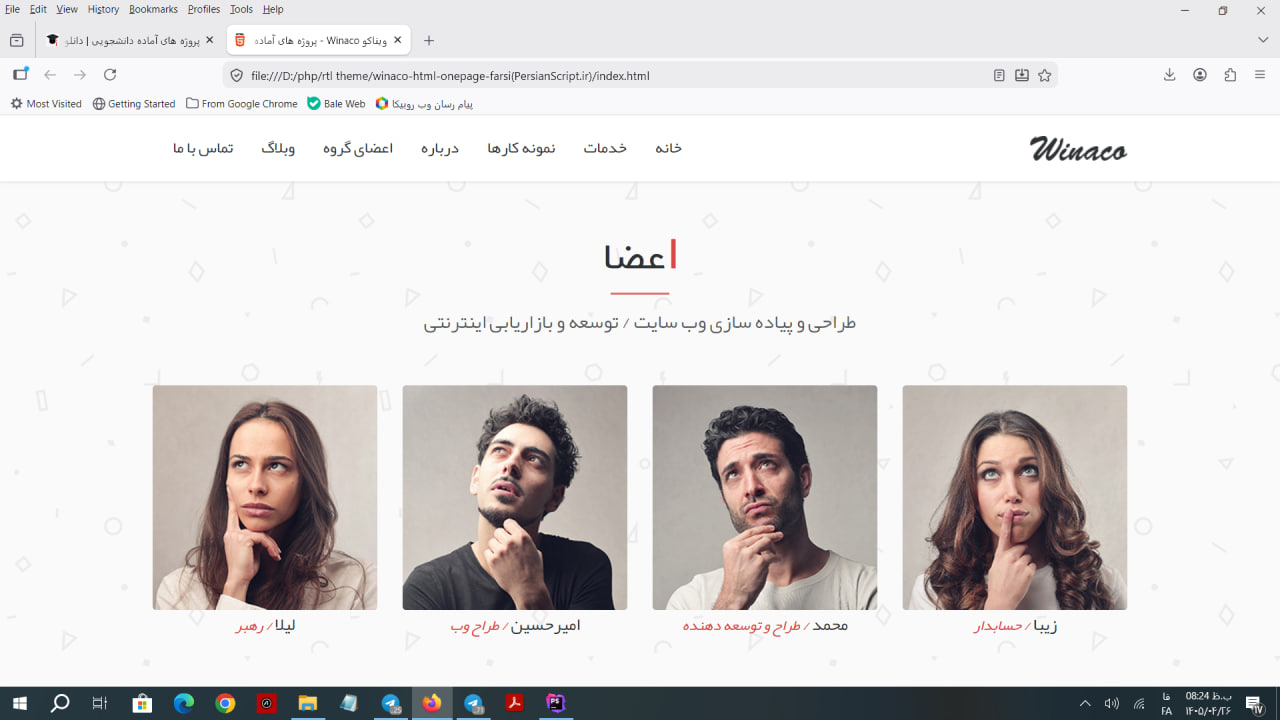Open the Firefox account icon
The width and height of the screenshot is (1280, 720).
click(1200, 75)
